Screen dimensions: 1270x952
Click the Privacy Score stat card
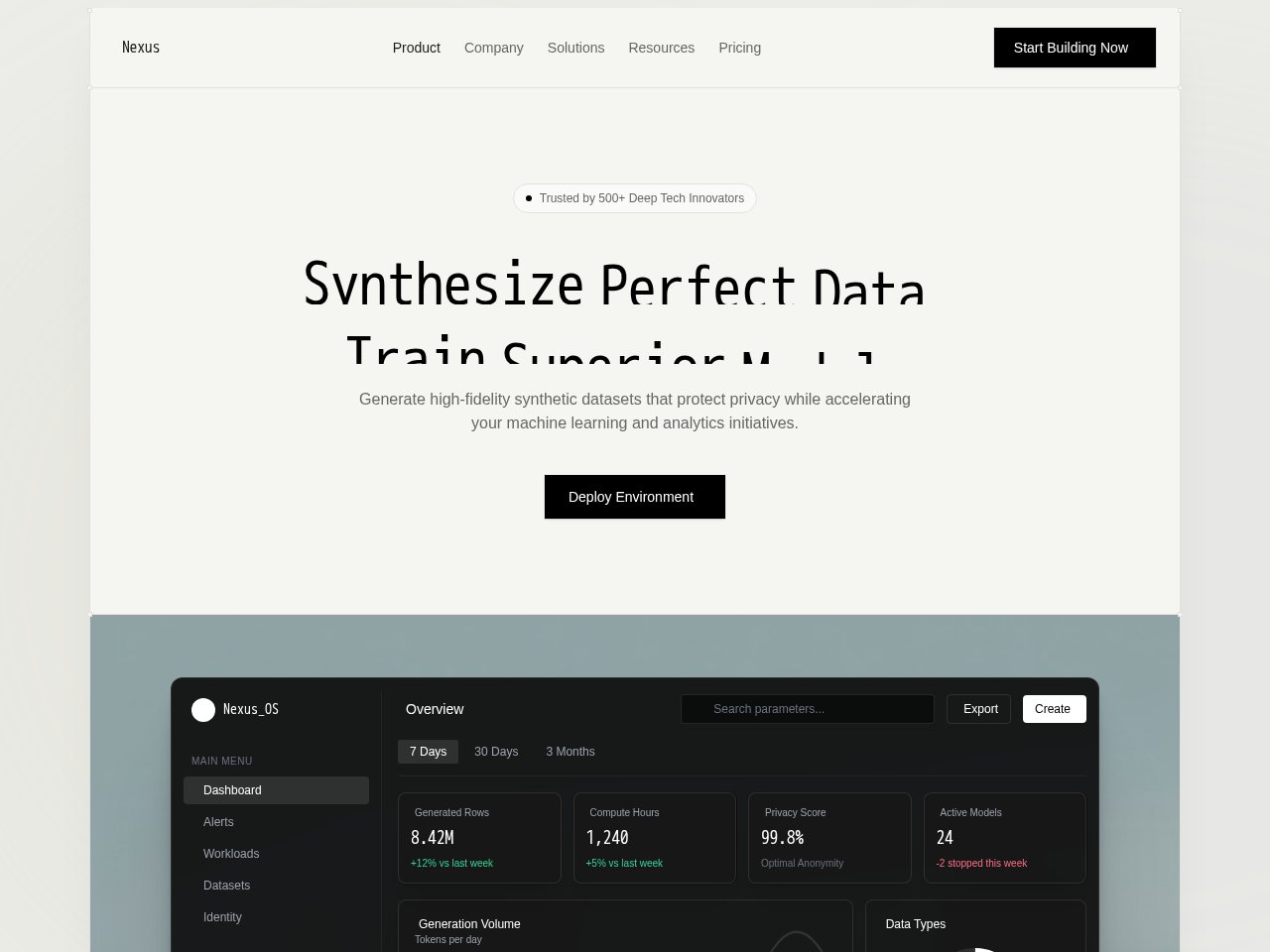829,838
